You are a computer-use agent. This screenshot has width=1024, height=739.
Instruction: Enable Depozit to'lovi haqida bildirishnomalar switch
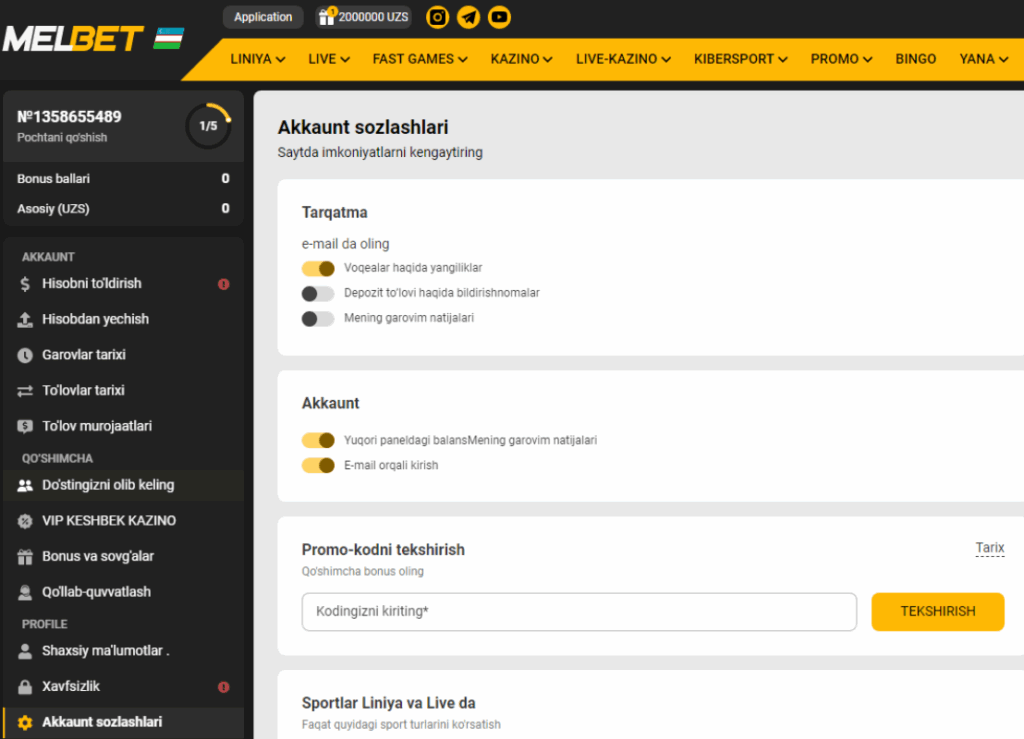pos(318,293)
